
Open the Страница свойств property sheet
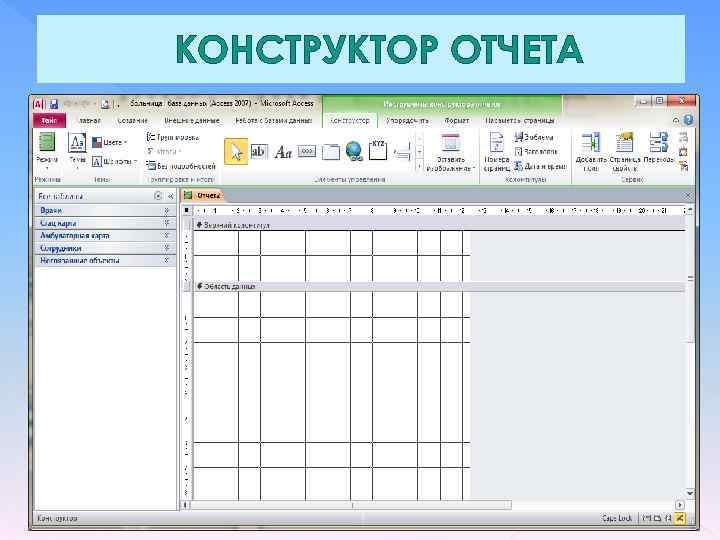click(x=625, y=152)
